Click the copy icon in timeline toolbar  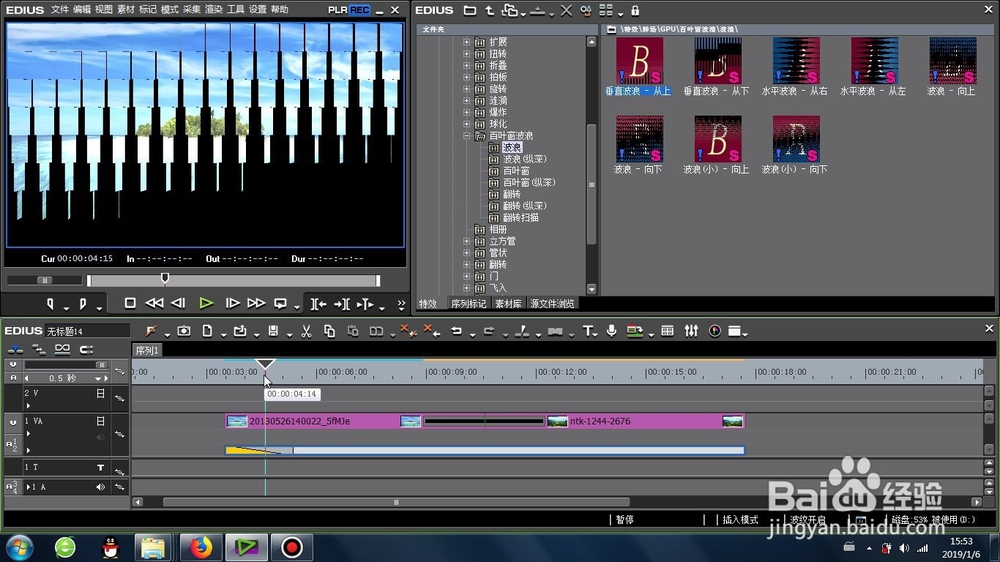pos(329,331)
